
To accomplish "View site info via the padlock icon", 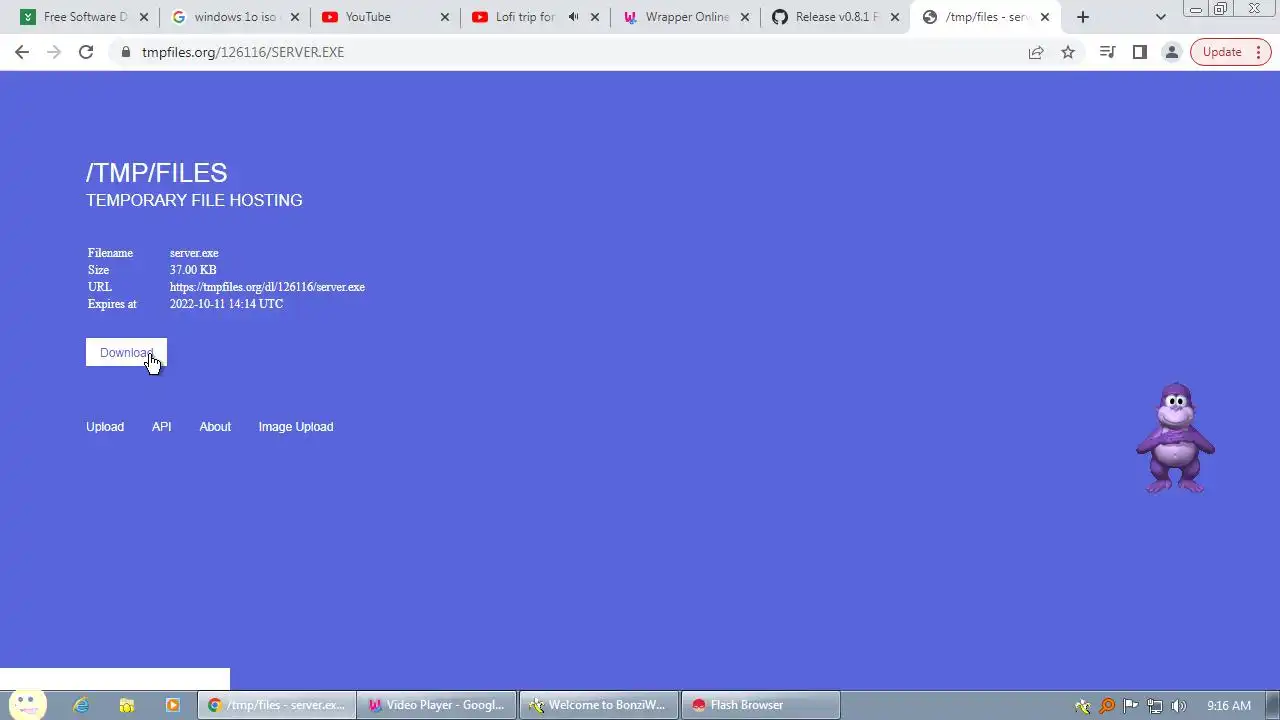I will pyautogui.click(x=126, y=52).
